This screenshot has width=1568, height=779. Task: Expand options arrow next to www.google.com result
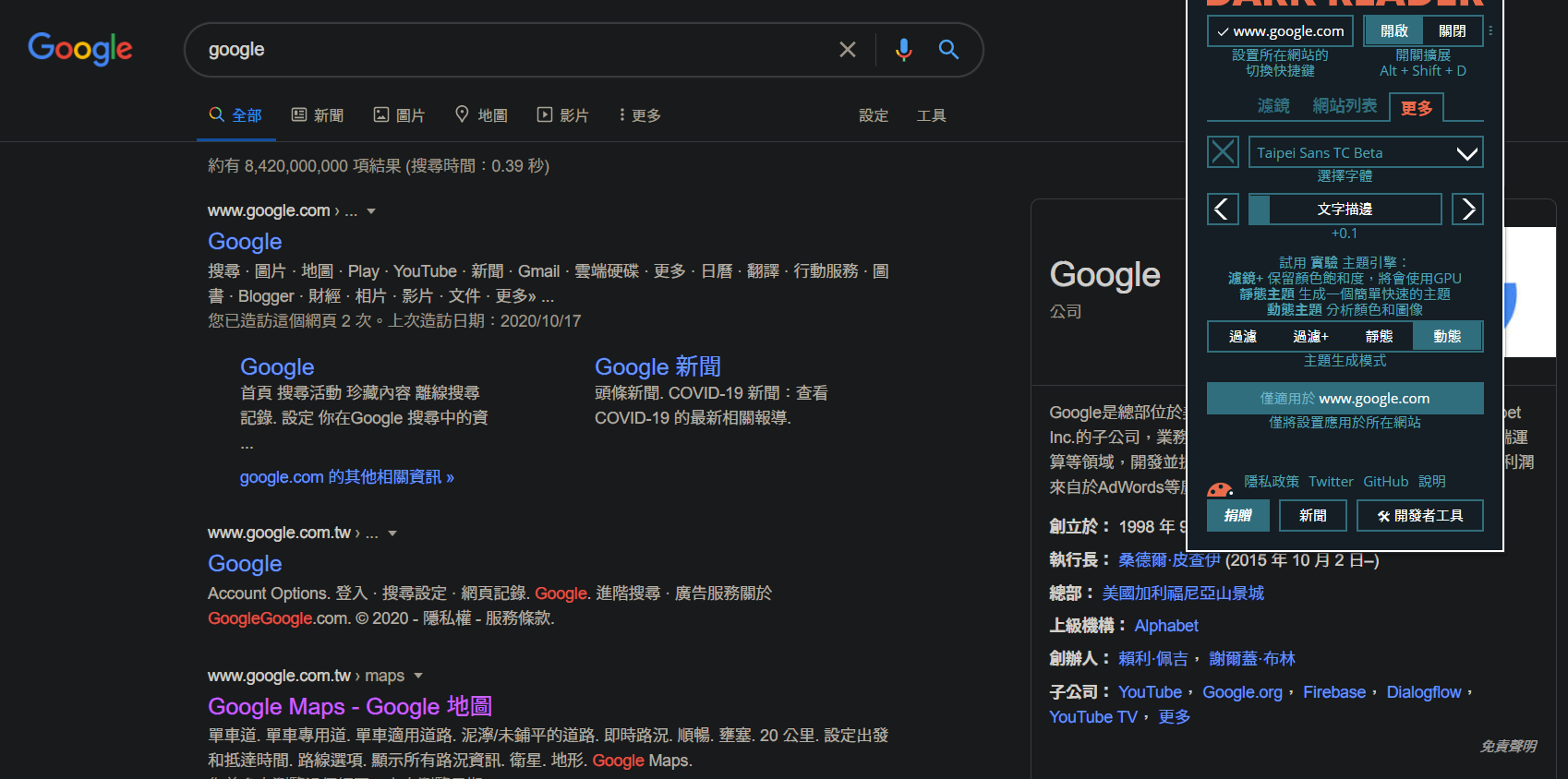click(371, 211)
